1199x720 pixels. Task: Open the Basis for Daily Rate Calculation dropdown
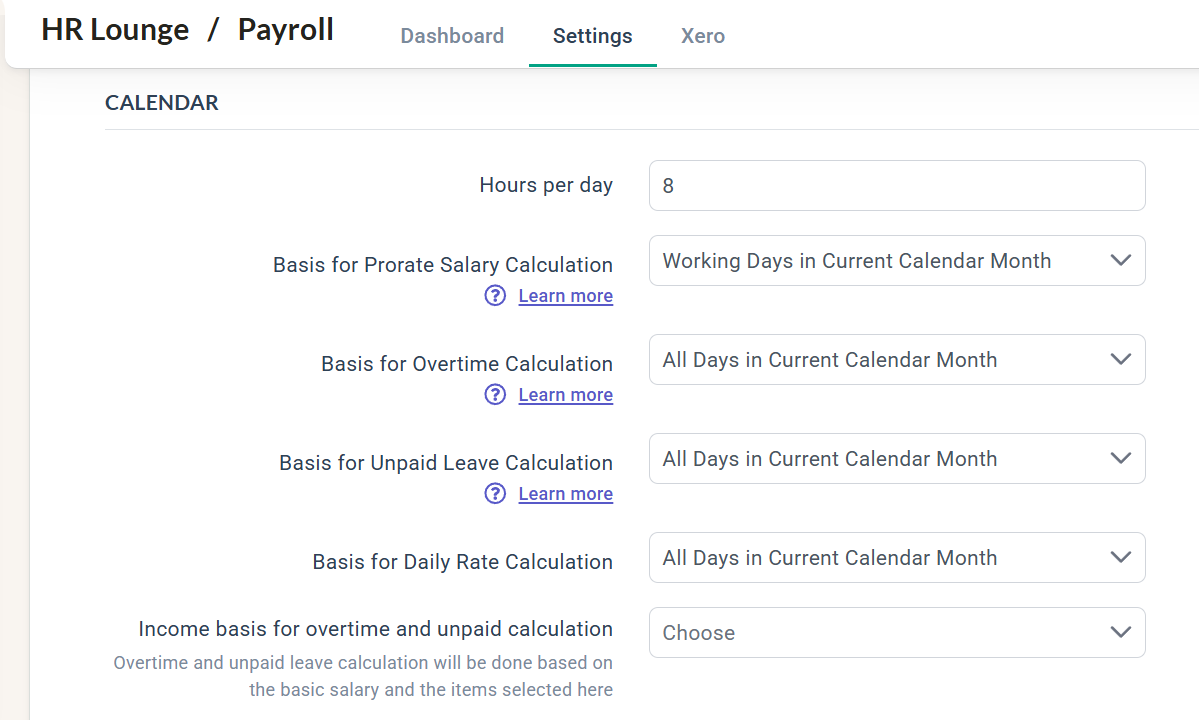click(897, 557)
